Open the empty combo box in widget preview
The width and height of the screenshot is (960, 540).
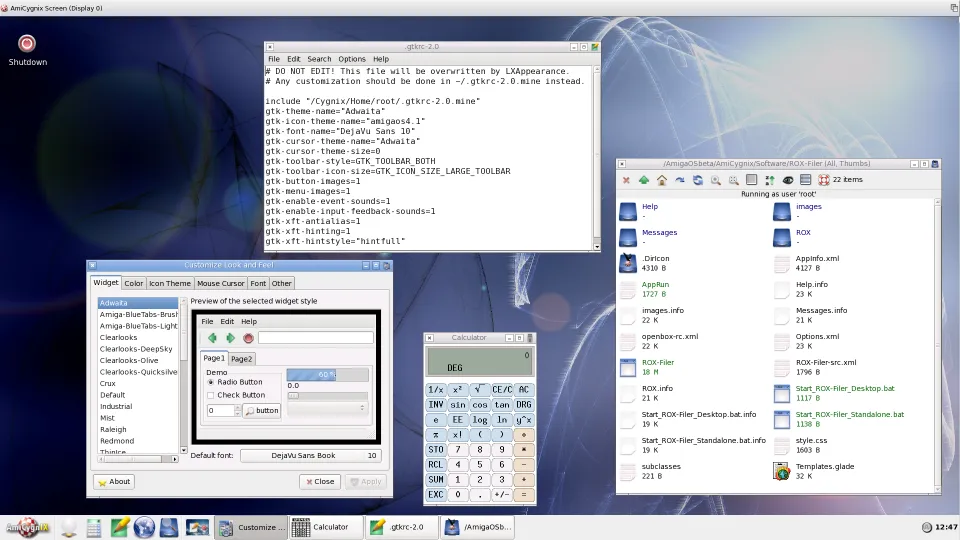(x=327, y=409)
